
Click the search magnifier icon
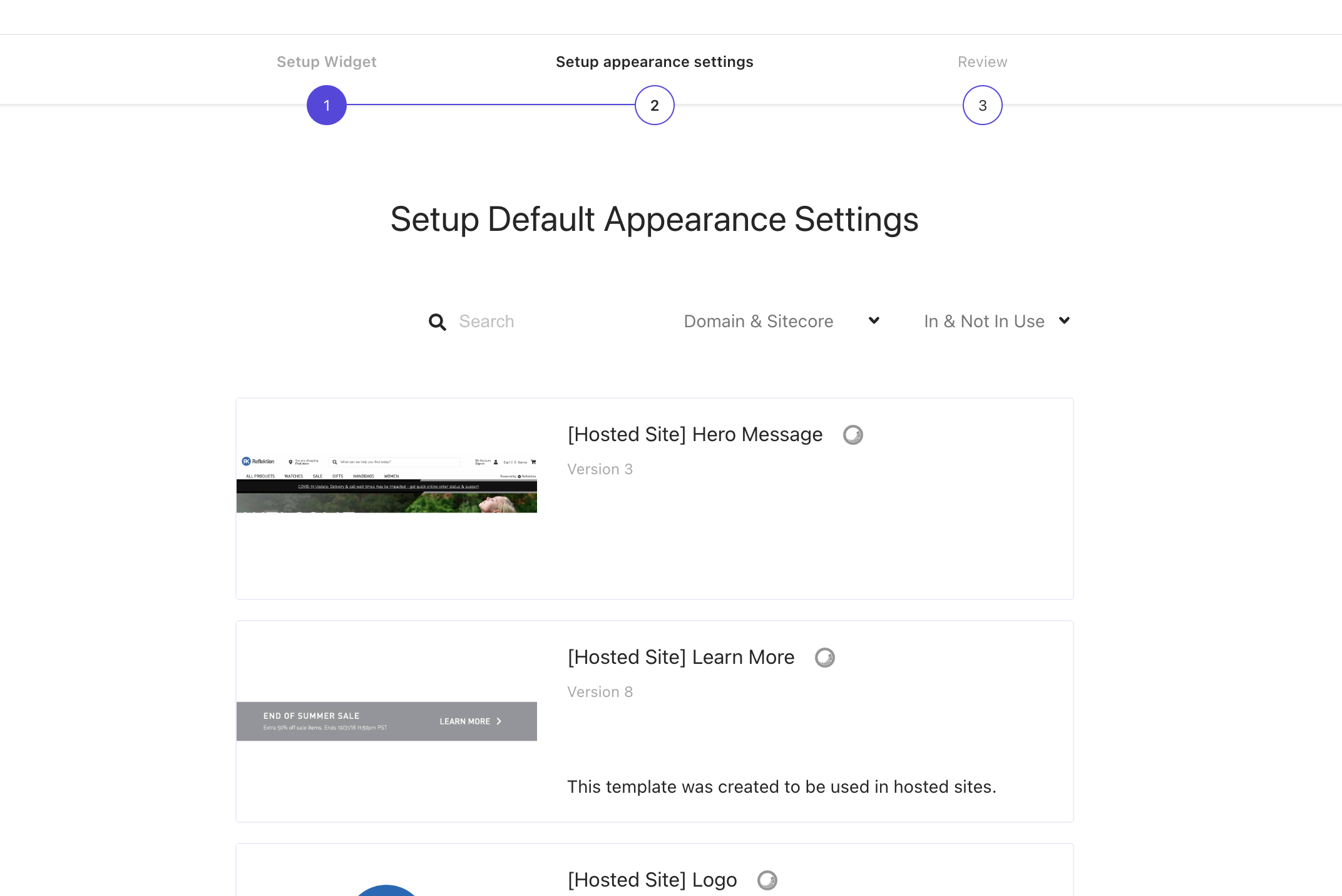(437, 321)
